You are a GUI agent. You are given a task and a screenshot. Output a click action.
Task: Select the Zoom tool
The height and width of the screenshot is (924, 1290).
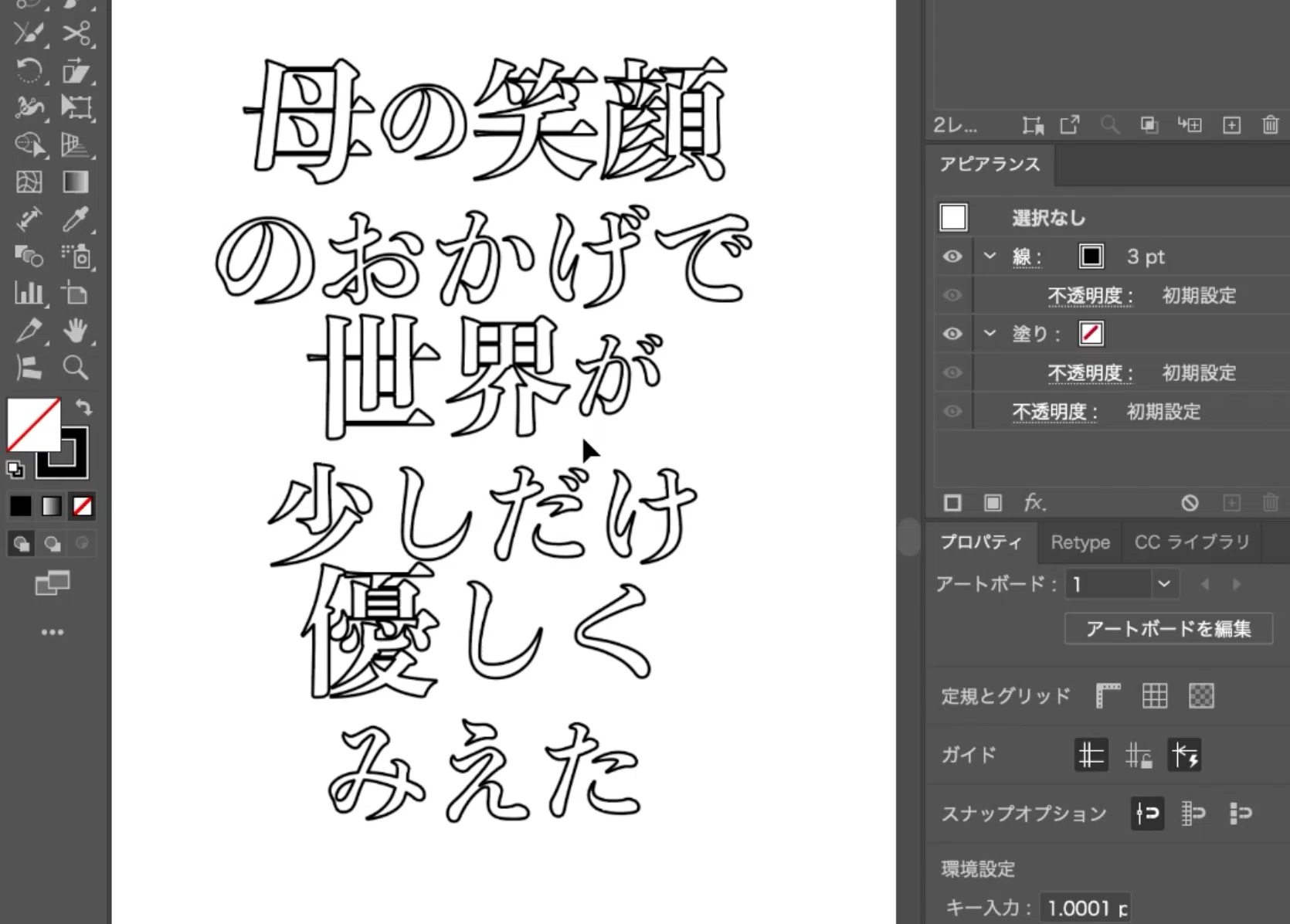(76, 368)
